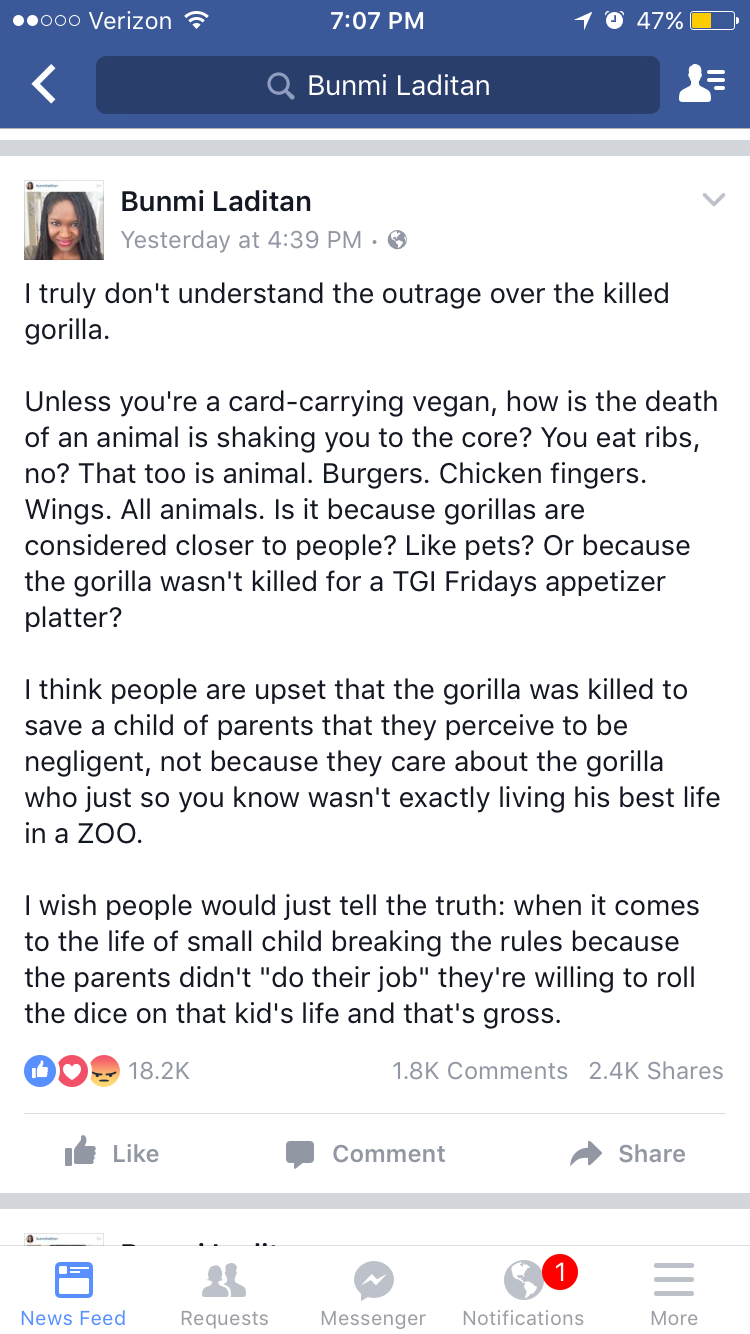Open the More menu tab
The height and width of the screenshot is (1334, 750).
[x=674, y=1291]
